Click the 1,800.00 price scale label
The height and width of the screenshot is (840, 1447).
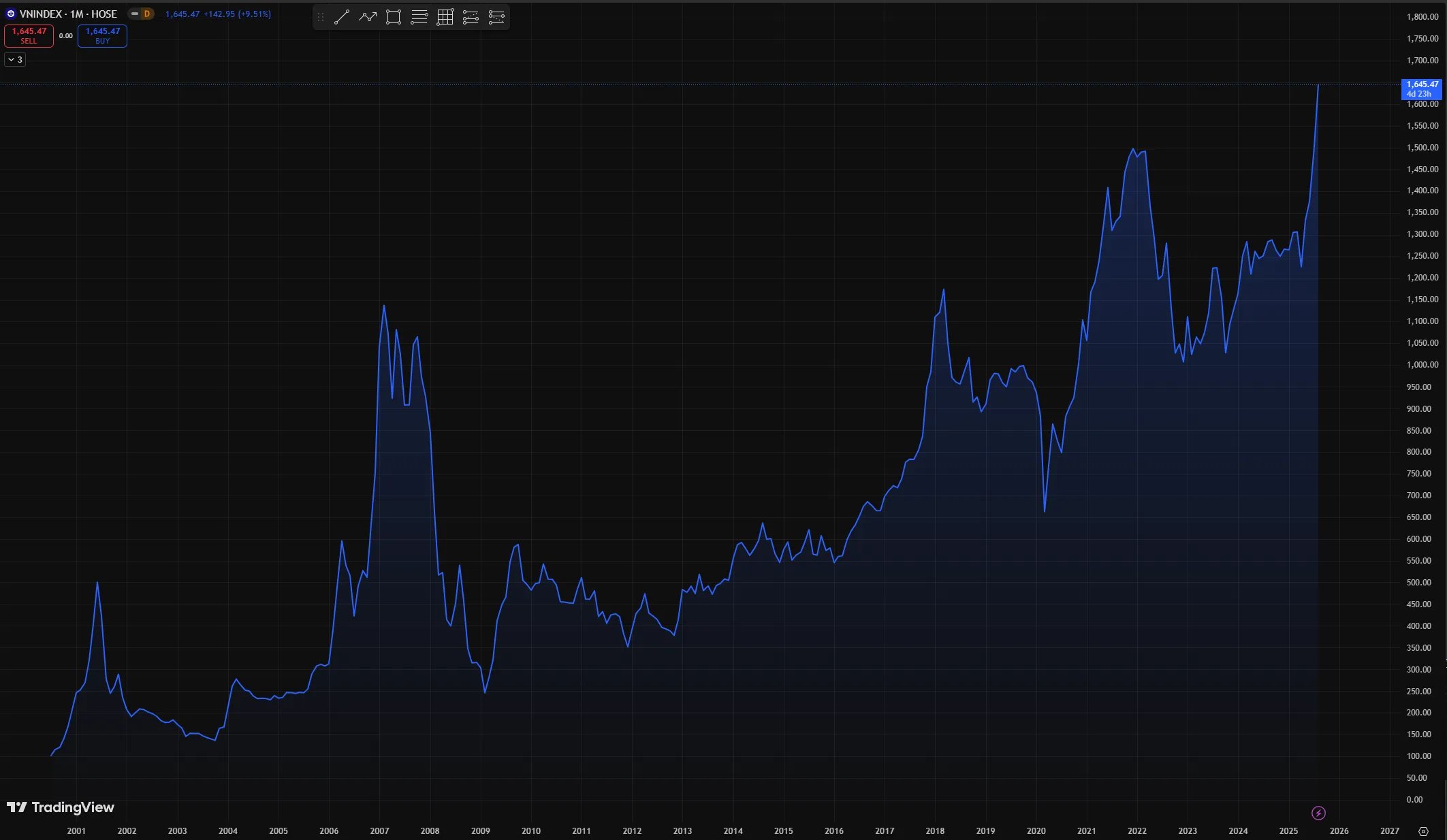point(1422,17)
